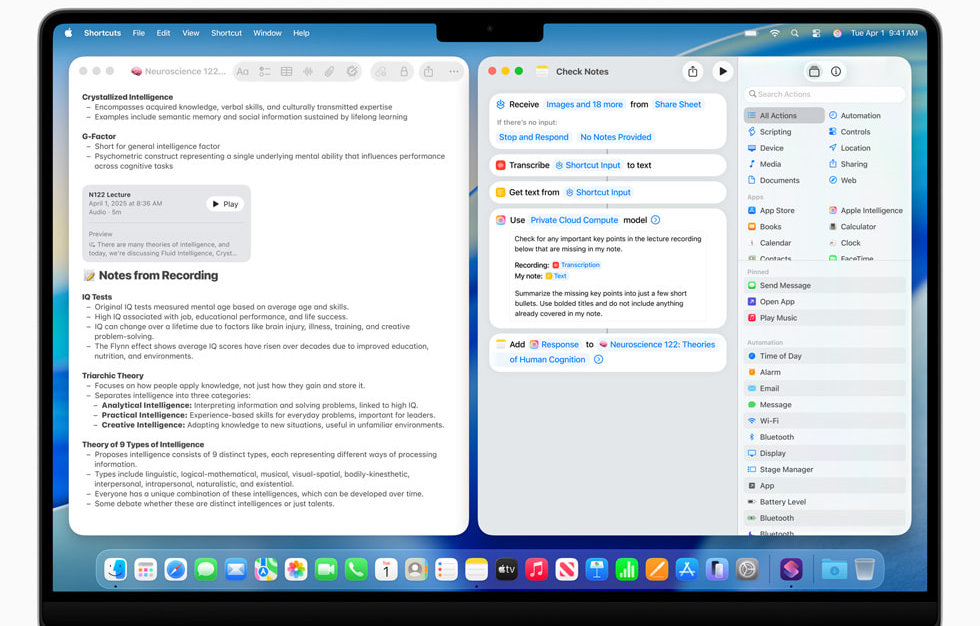Expand the Add Response action chevron
Viewport: 980px width, 626px height.
click(598, 359)
